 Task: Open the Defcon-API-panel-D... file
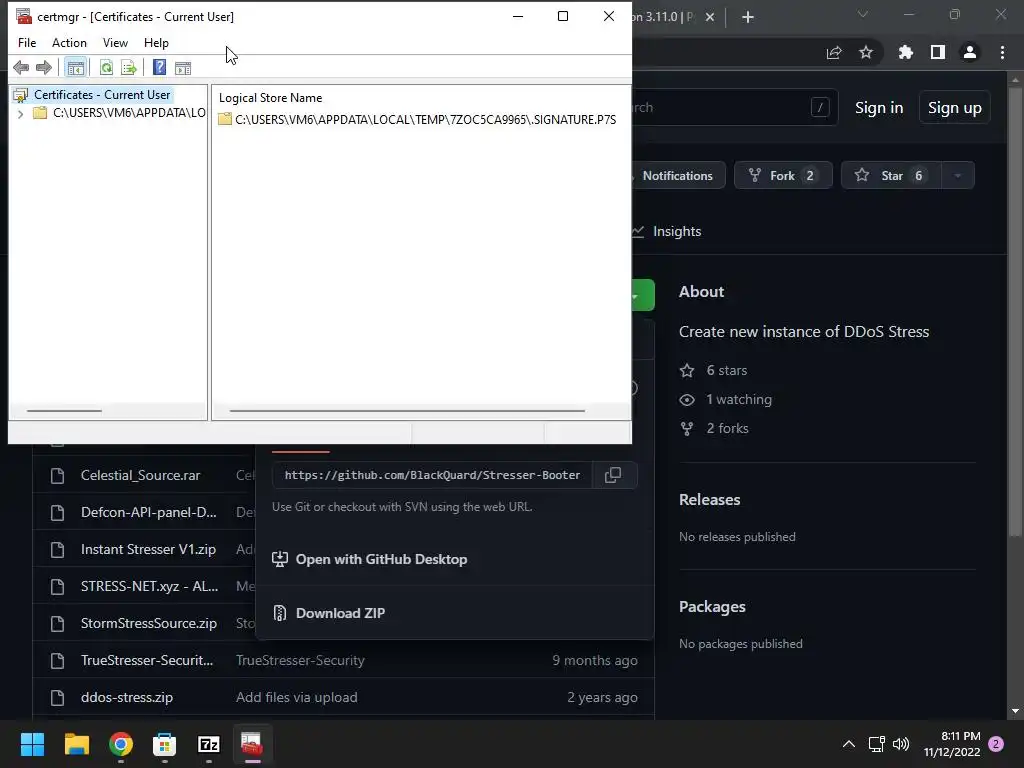click(x=148, y=512)
